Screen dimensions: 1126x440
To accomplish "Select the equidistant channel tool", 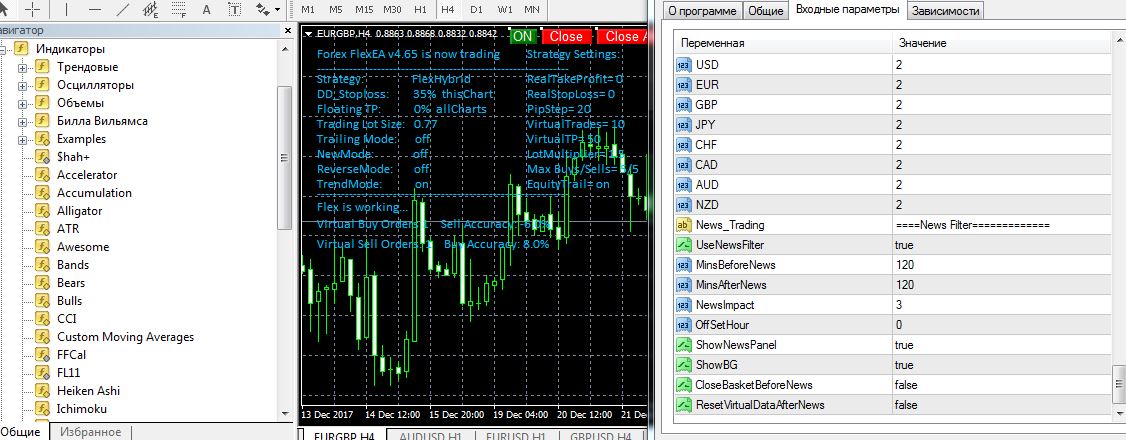I will [x=151, y=9].
